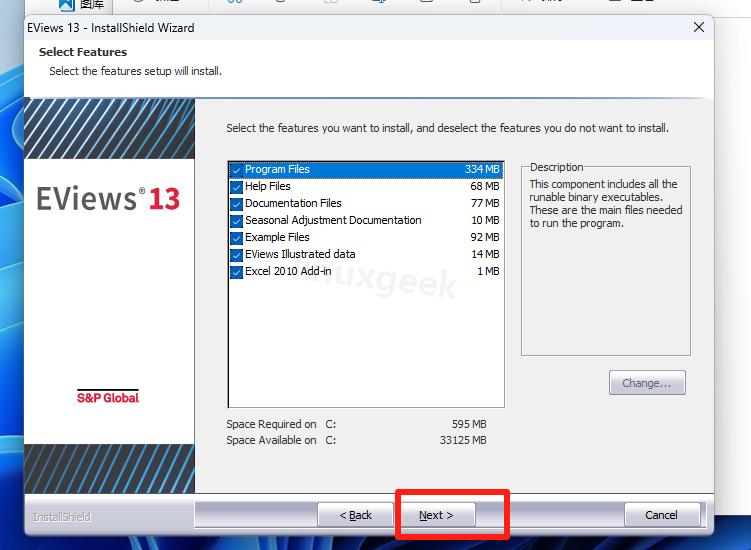Viewport: 751px width, 550px height.
Task: Select the Program Files row label
Action: (277, 170)
